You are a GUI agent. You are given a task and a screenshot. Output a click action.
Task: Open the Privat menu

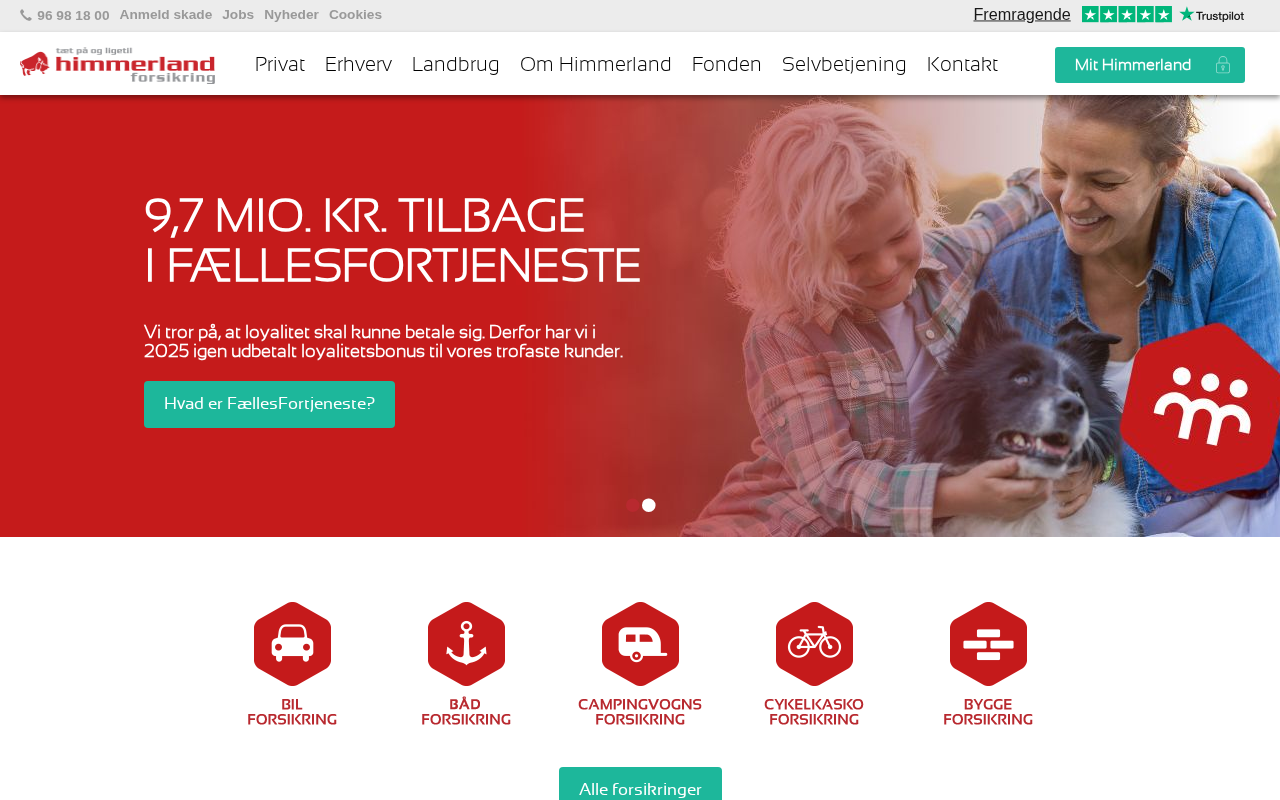click(x=279, y=64)
